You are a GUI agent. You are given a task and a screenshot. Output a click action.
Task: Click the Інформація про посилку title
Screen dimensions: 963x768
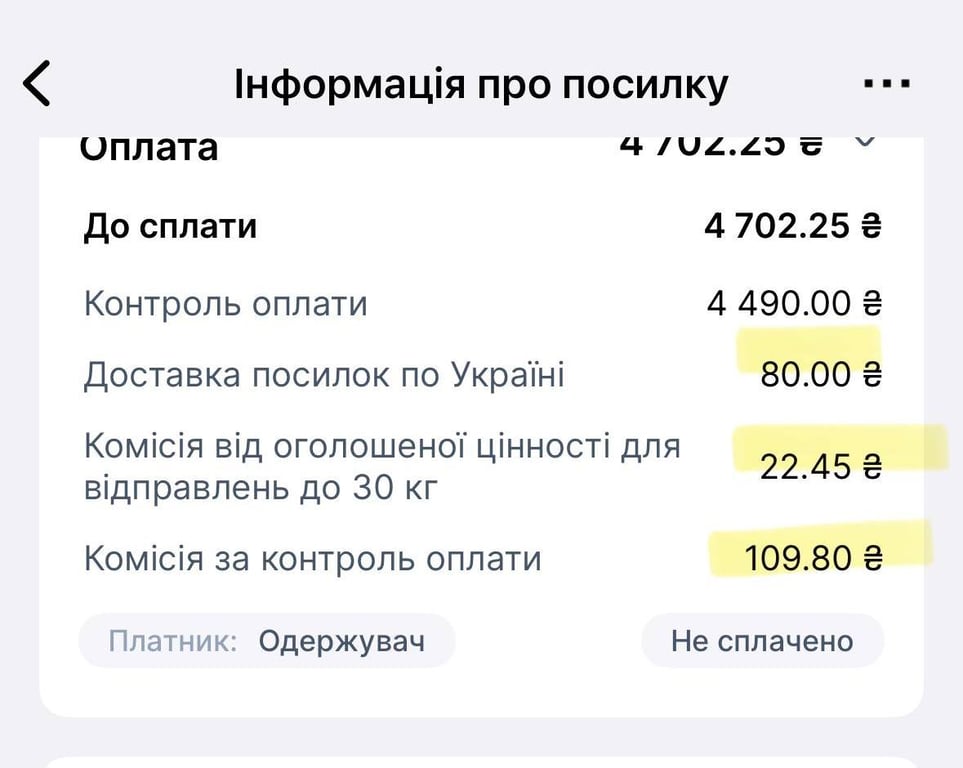(x=481, y=83)
